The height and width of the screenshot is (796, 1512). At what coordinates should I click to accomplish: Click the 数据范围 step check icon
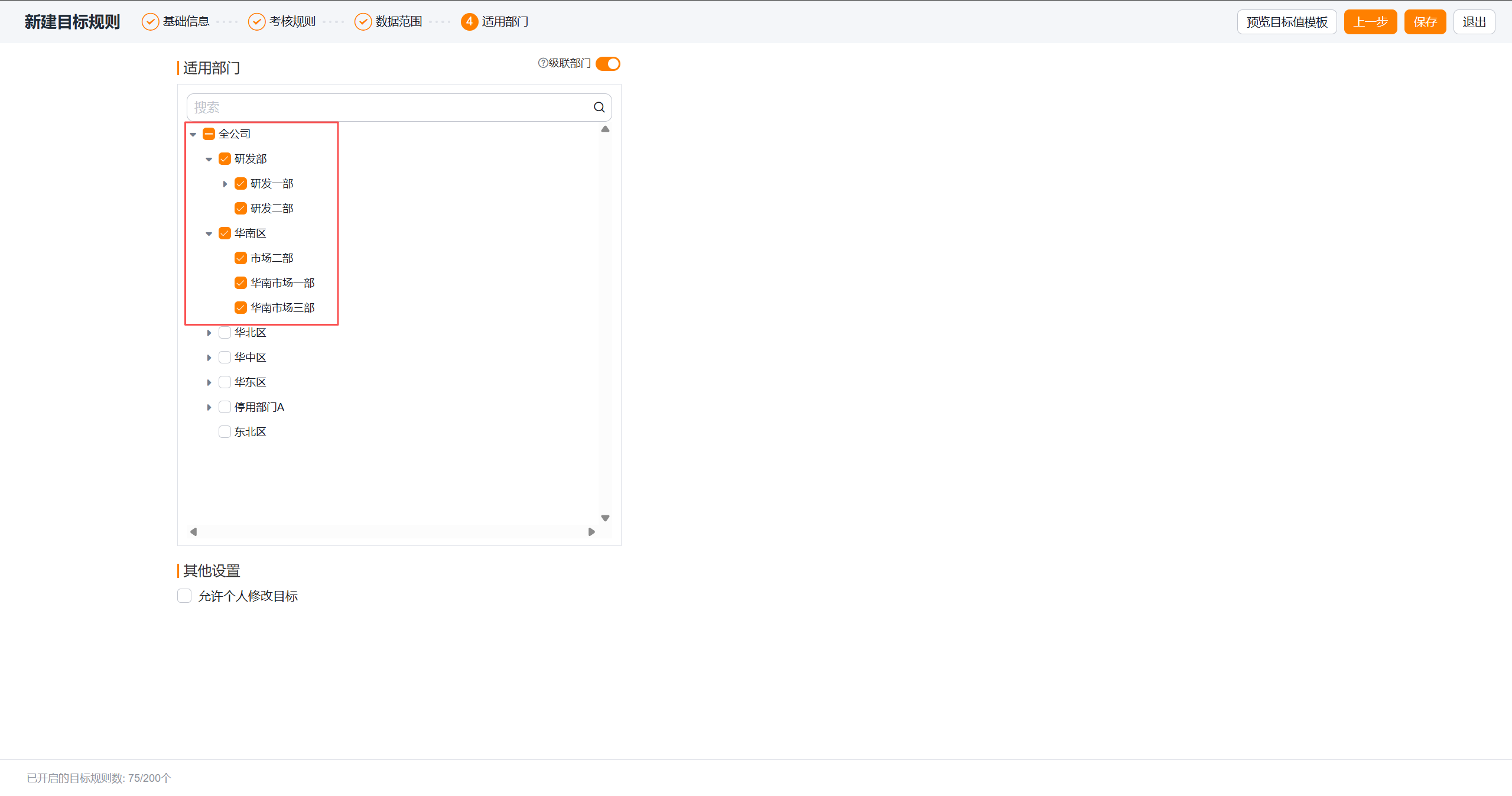tap(363, 22)
